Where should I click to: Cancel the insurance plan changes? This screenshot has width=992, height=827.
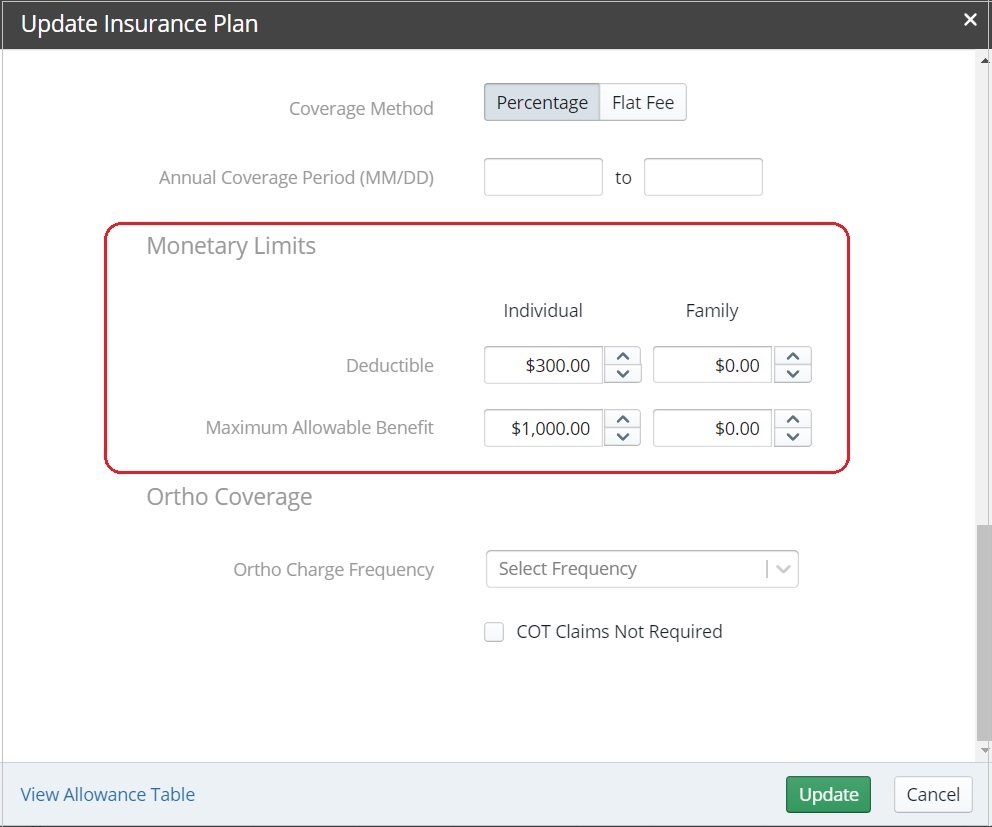932,794
